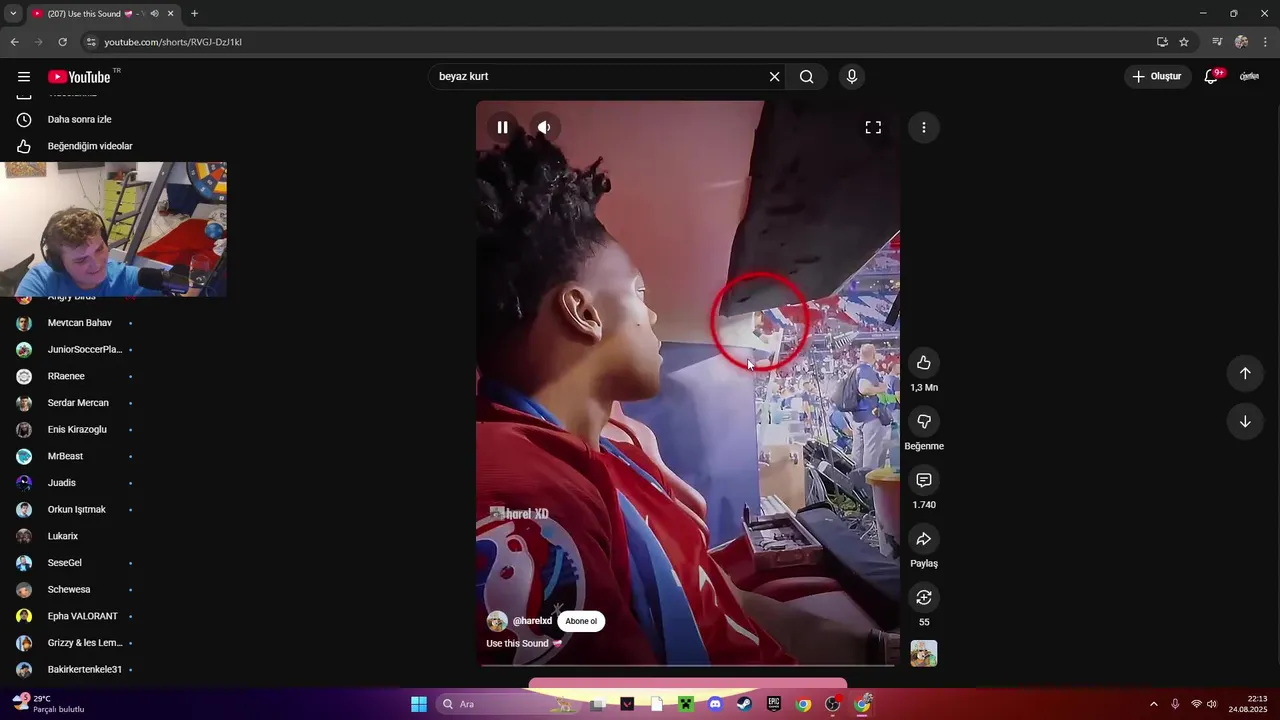This screenshot has height=720, width=1280.
Task: Go to YouTube home via logo
Action: point(79,77)
